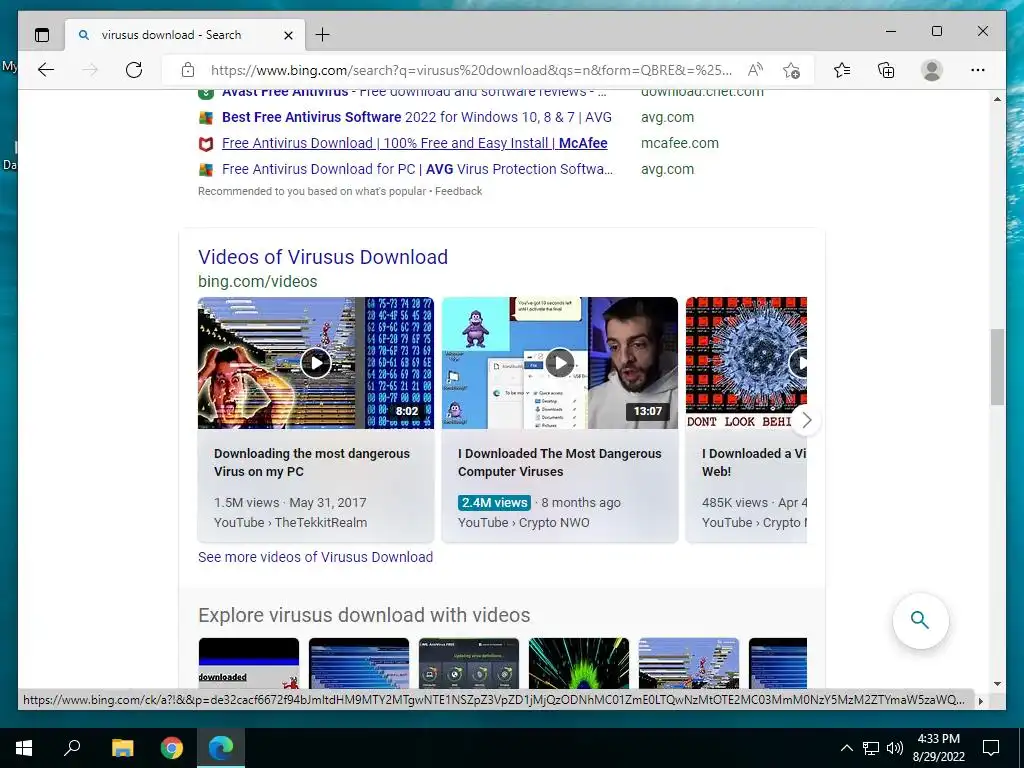
Task: Click the address bar URL field
Action: [471, 70]
